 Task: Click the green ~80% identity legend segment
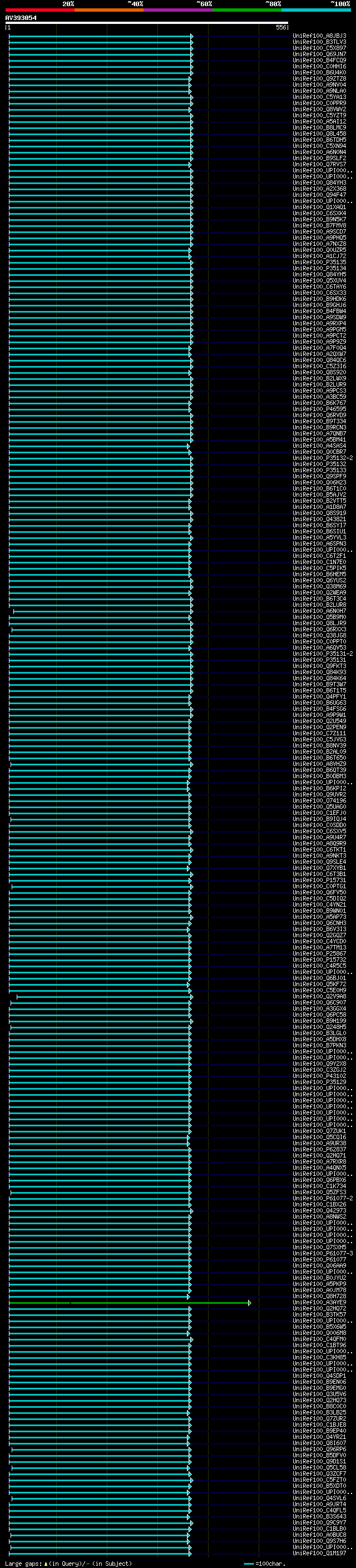(x=247, y=10)
